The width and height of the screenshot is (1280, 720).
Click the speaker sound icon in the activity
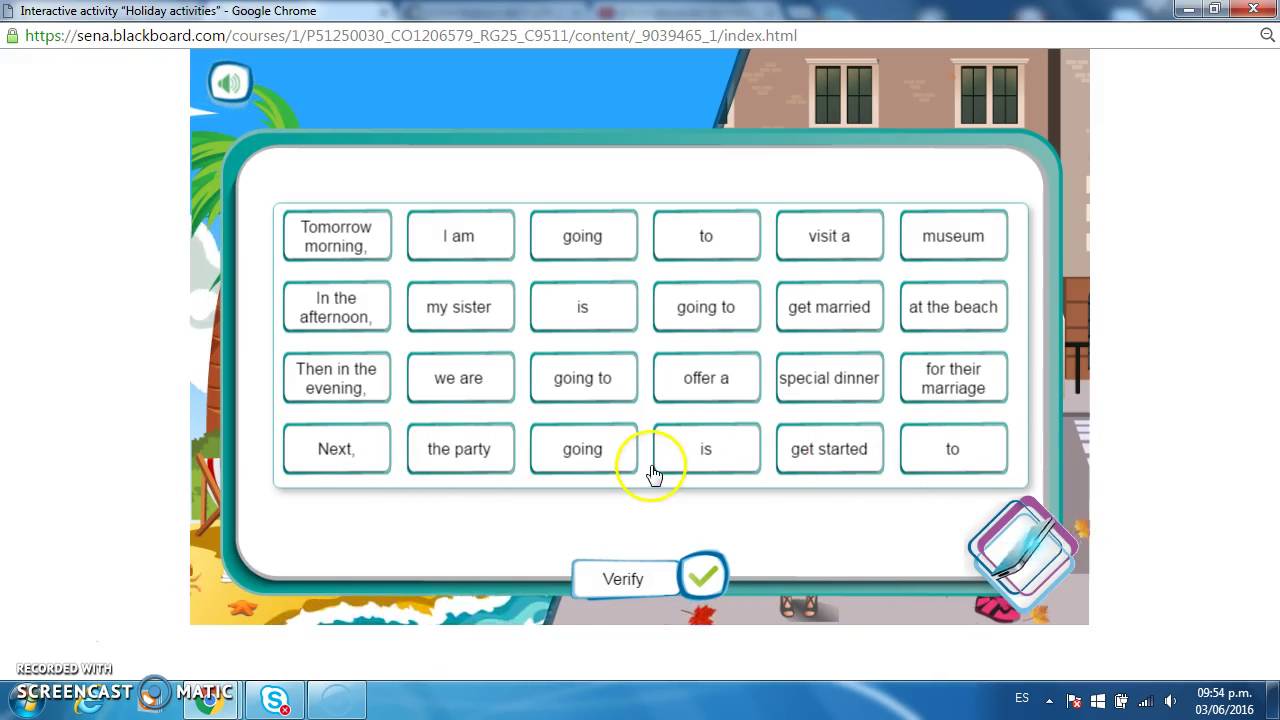[230, 84]
